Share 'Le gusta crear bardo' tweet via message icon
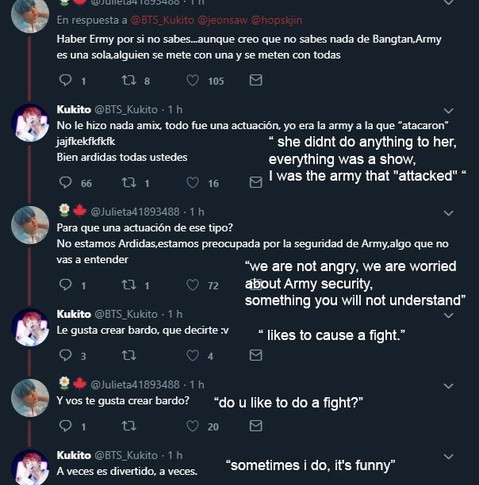Screen dimensions: 479x485 (x=256, y=355)
